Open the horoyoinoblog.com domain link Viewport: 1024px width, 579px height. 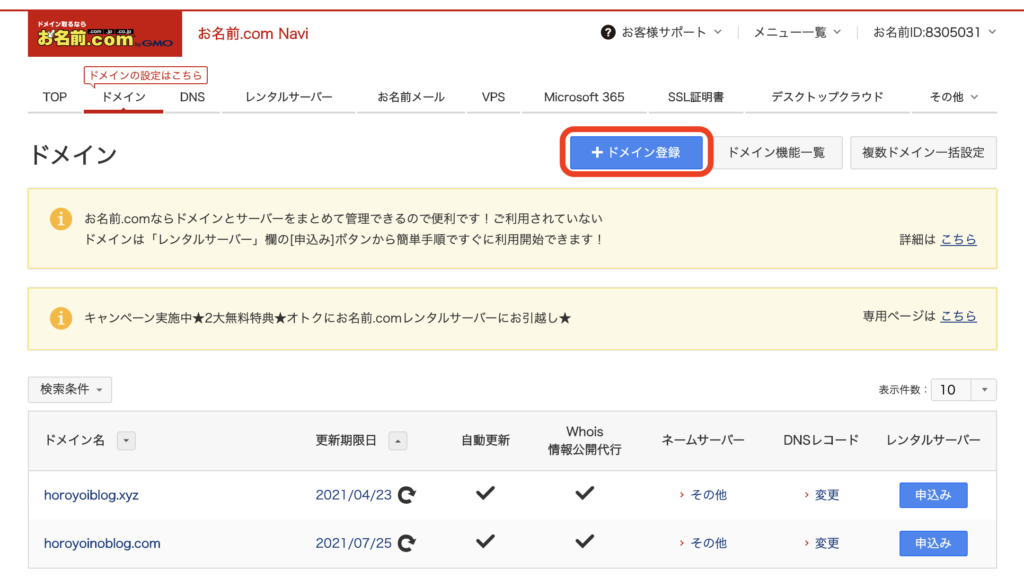[x=102, y=543]
